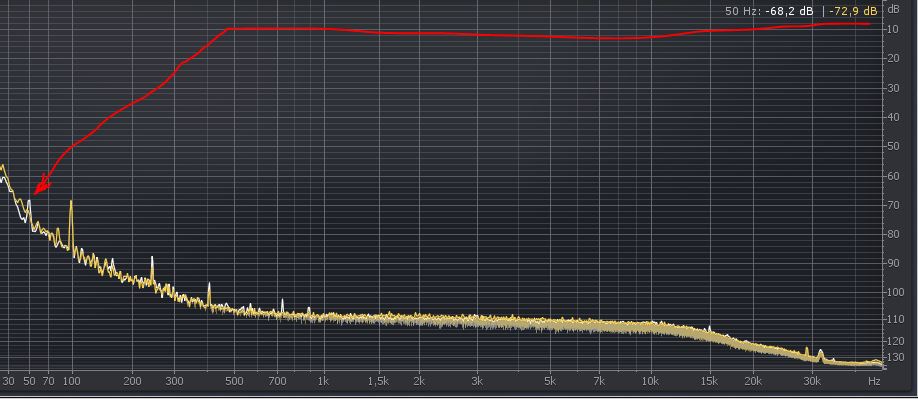Image resolution: width=918 pixels, height=399 pixels.
Task: Click the tall yellow spectral peak at 100 Hz
Action: click(x=71, y=225)
